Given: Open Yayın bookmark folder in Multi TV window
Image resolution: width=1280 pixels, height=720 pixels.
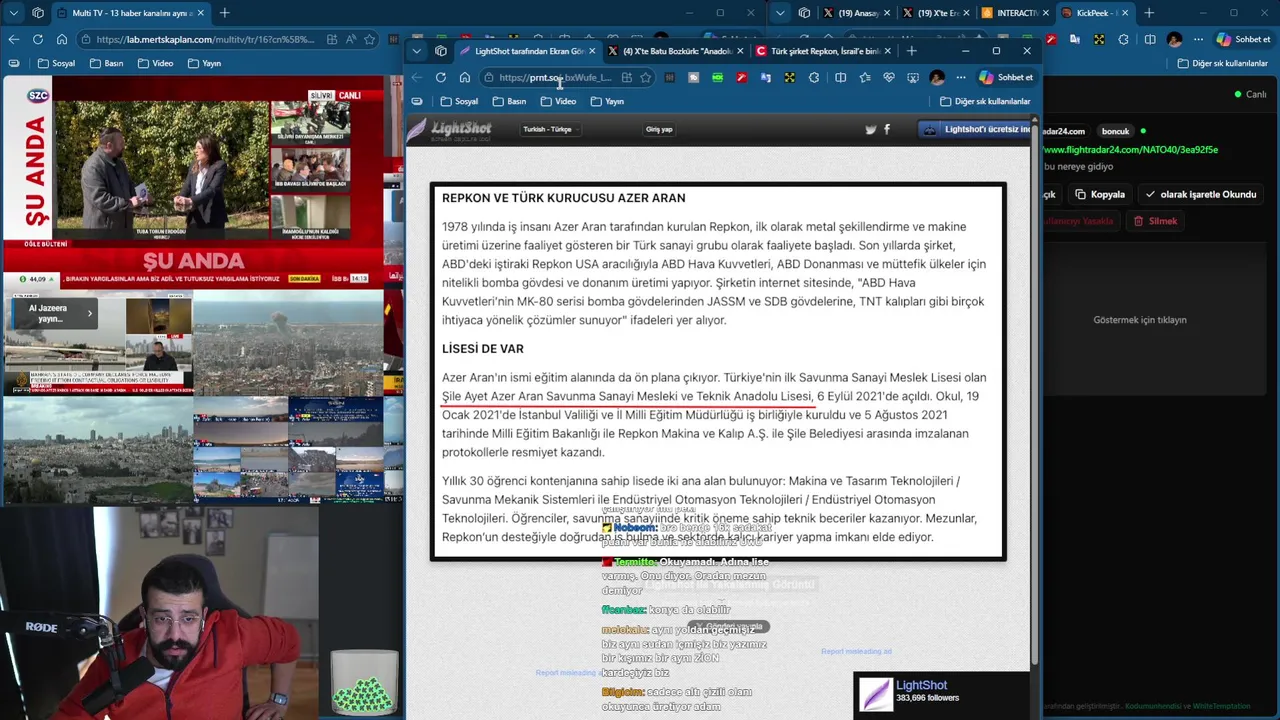Looking at the screenshot, I should [x=204, y=63].
